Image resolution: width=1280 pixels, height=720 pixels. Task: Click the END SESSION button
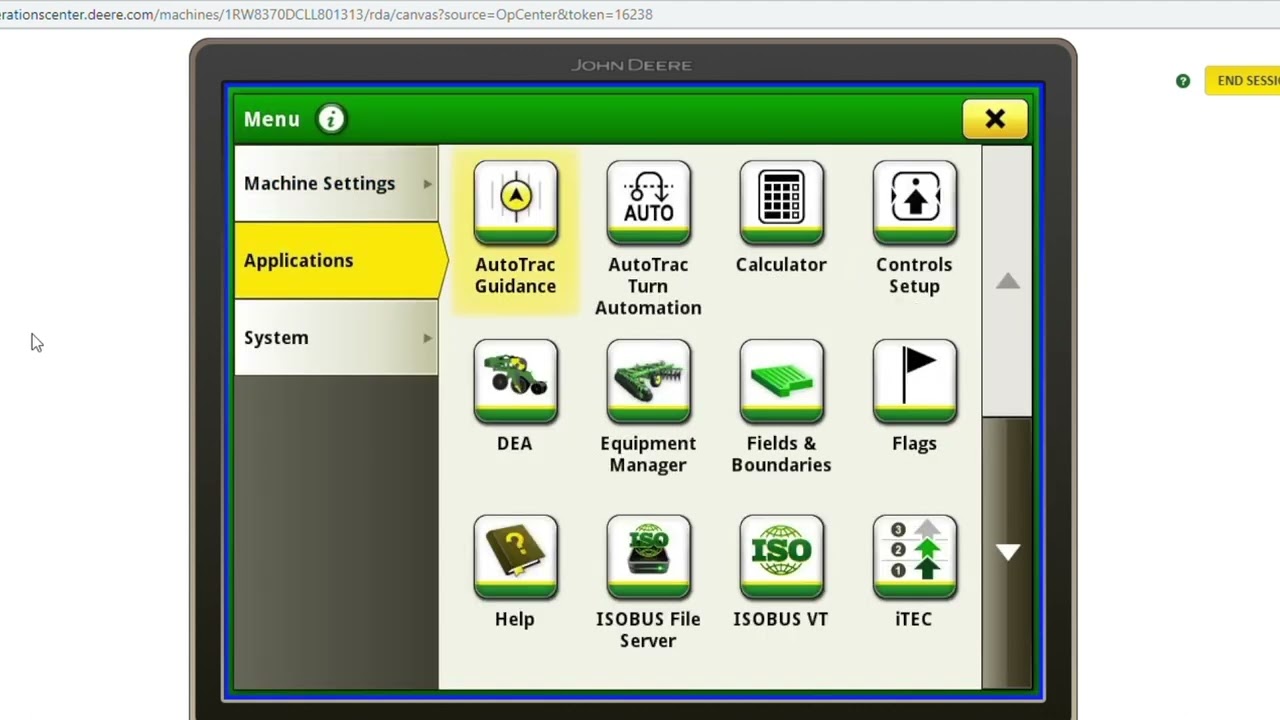(x=1243, y=81)
